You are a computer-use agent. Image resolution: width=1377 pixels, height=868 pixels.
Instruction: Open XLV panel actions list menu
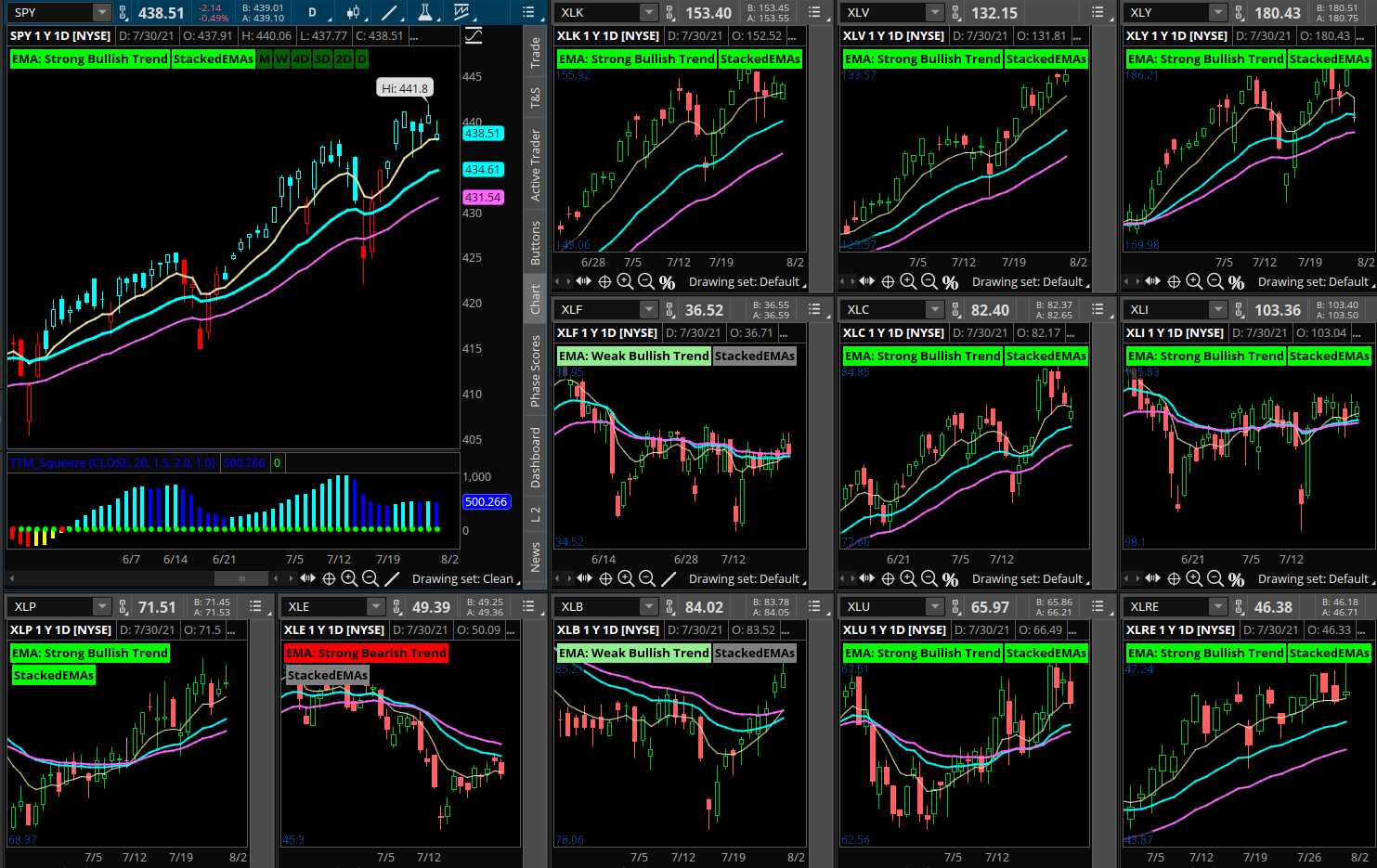pyautogui.click(x=1098, y=12)
